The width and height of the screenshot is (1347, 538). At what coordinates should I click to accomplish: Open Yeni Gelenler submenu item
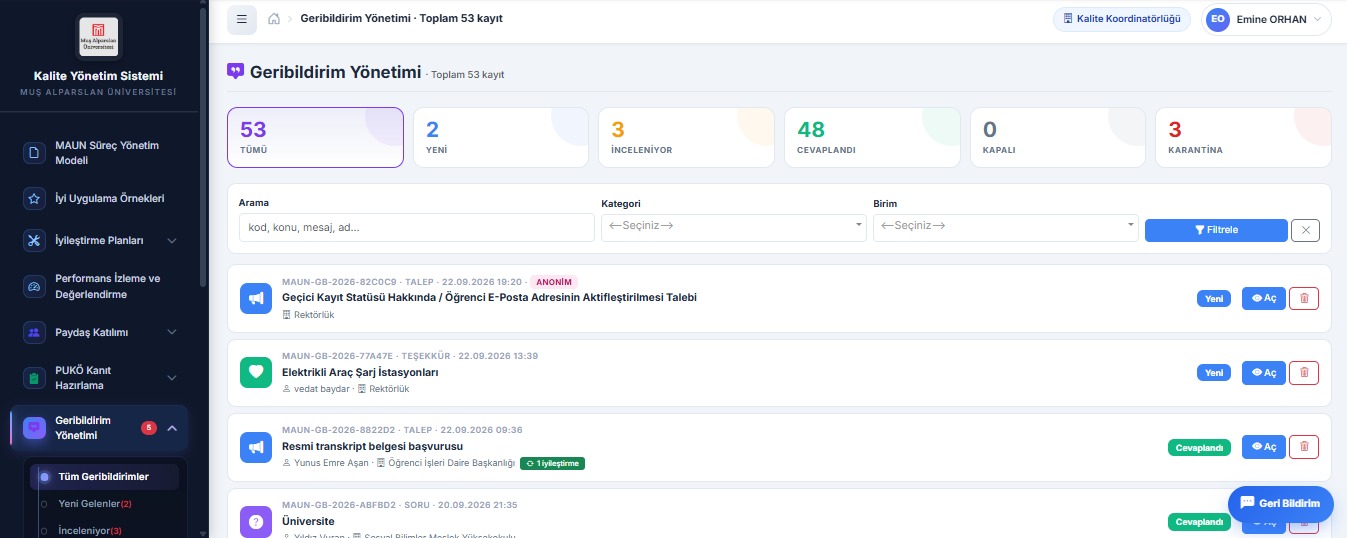(95, 503)
